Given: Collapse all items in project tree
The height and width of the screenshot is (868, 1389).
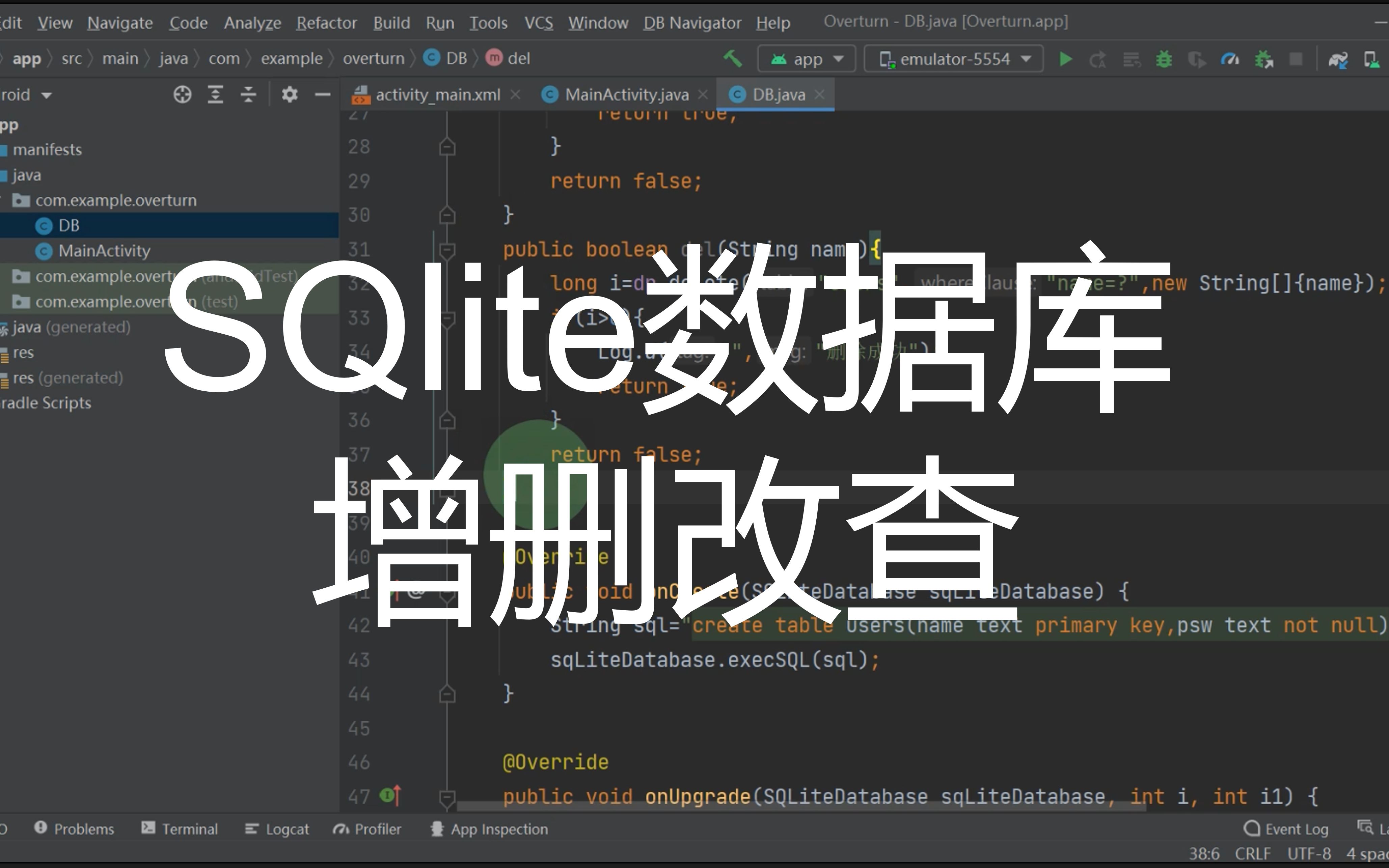Looking at the screenshot, I should [x=248, y=94].
